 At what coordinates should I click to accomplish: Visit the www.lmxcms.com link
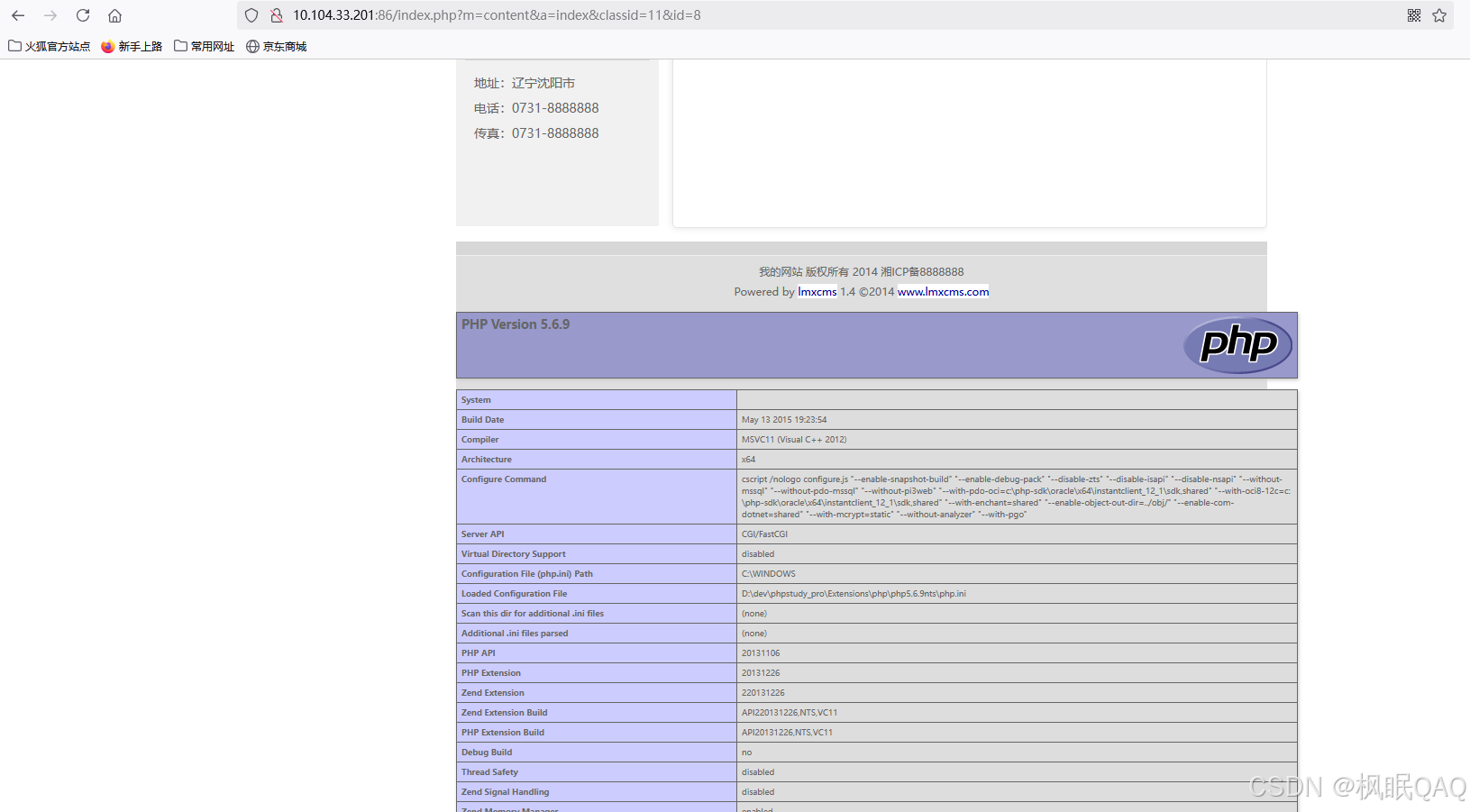click(943, 291)
